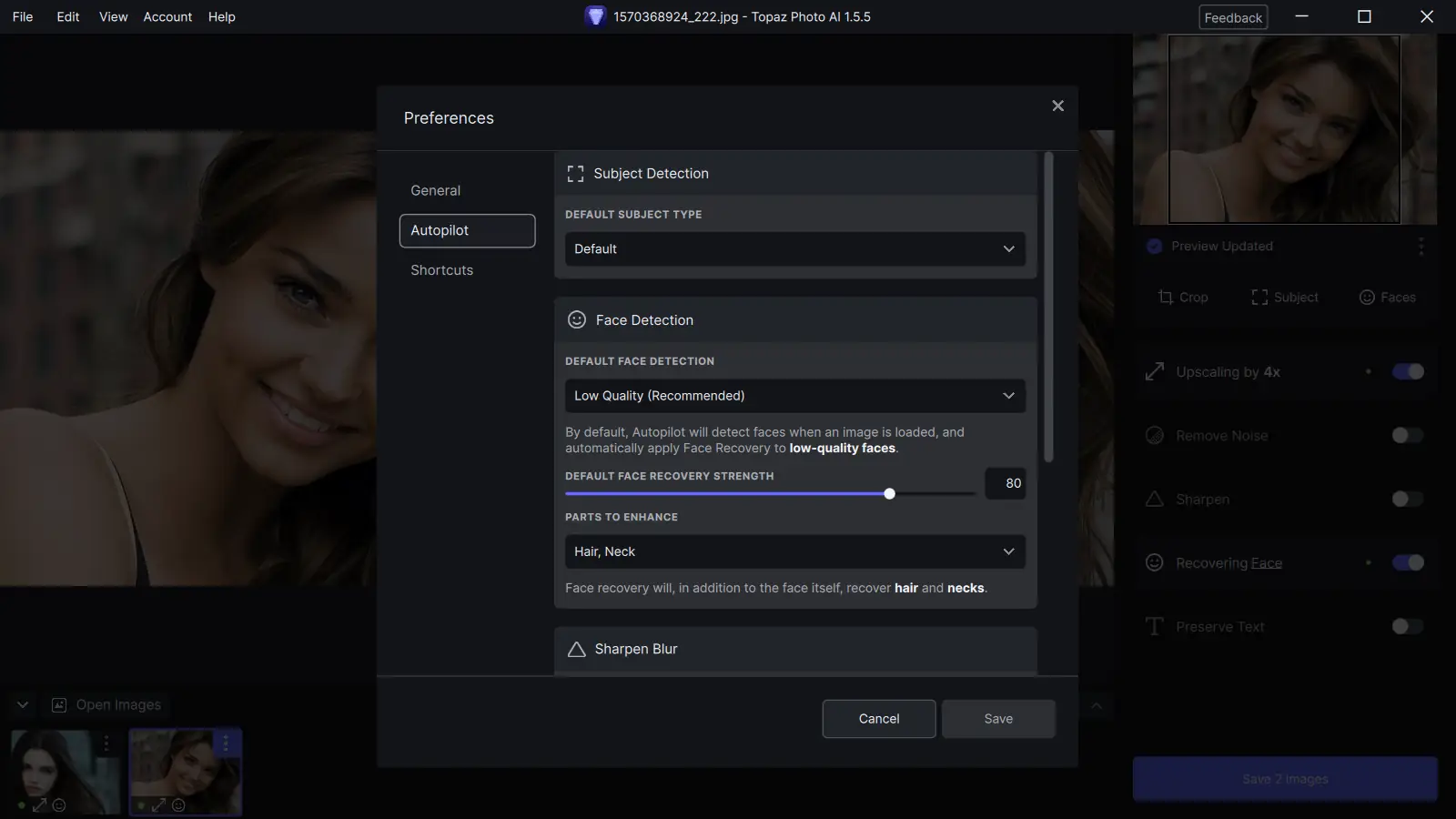Open the Parts to Enhance dropdown
This screenshot has width=1456, height=819.
click(x=795, y=551)
